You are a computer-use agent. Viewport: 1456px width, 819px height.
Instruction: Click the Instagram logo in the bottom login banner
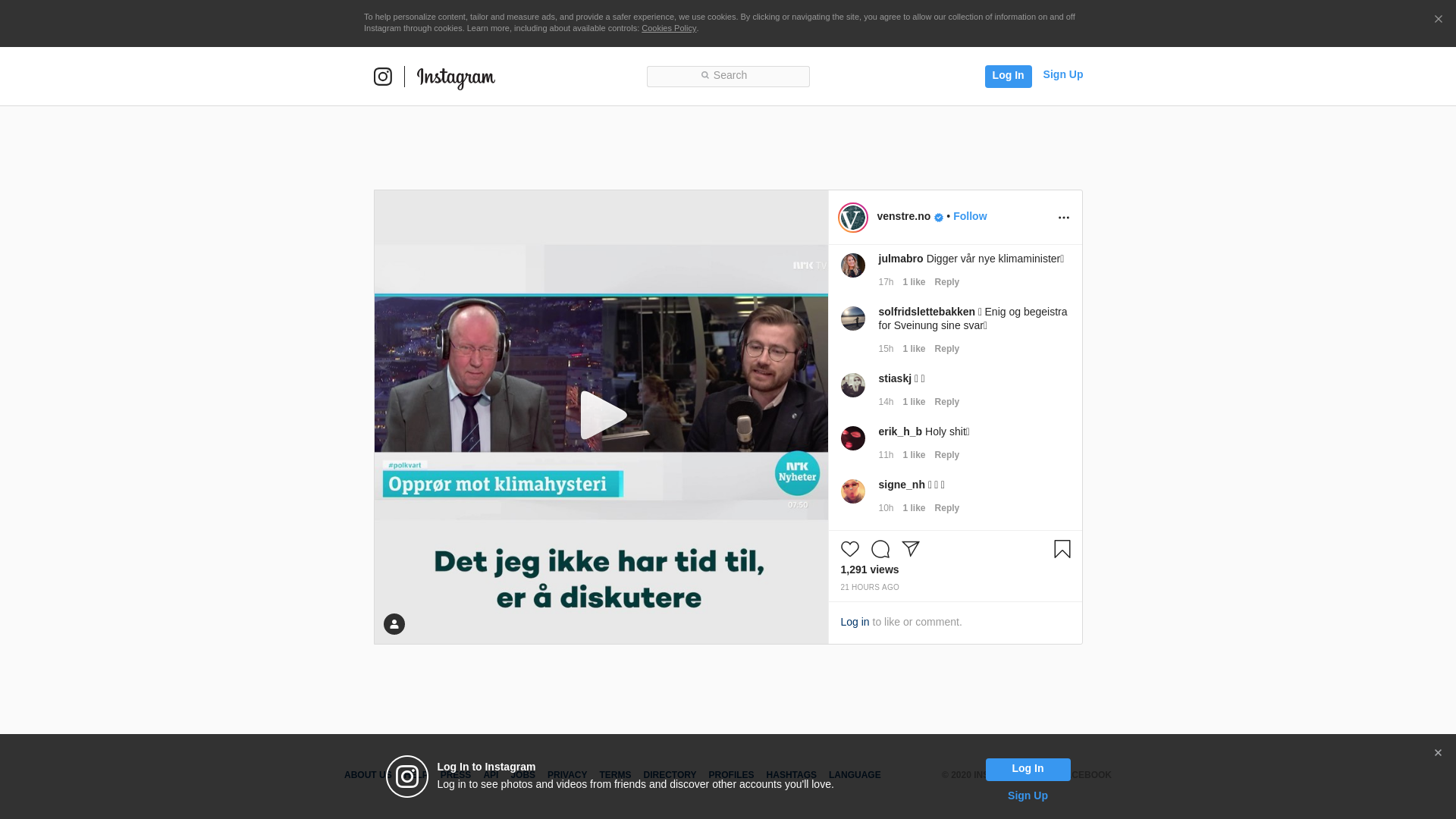(x=407, y=777)
